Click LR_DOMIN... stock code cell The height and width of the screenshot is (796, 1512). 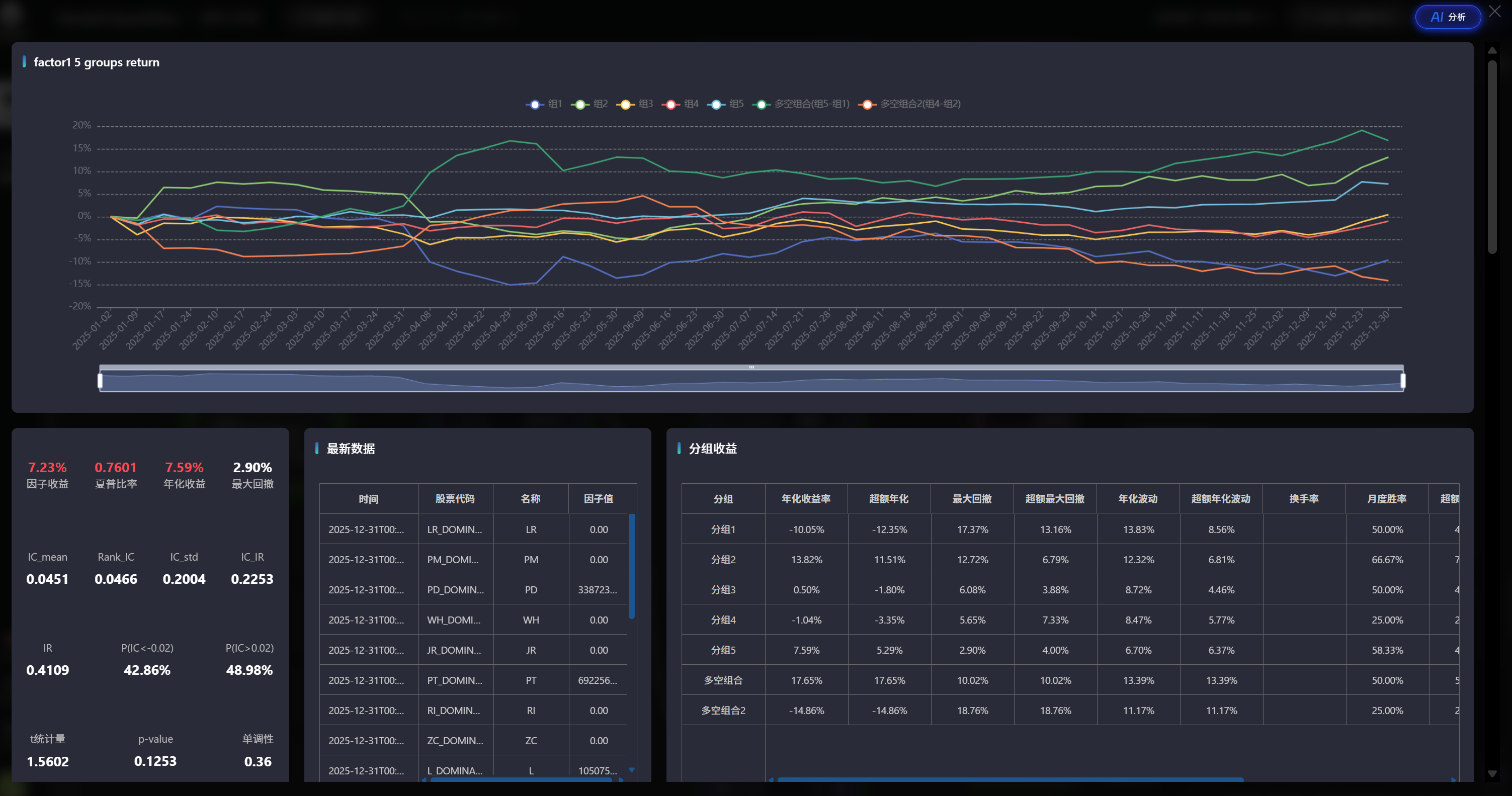(x=454, y=529)
